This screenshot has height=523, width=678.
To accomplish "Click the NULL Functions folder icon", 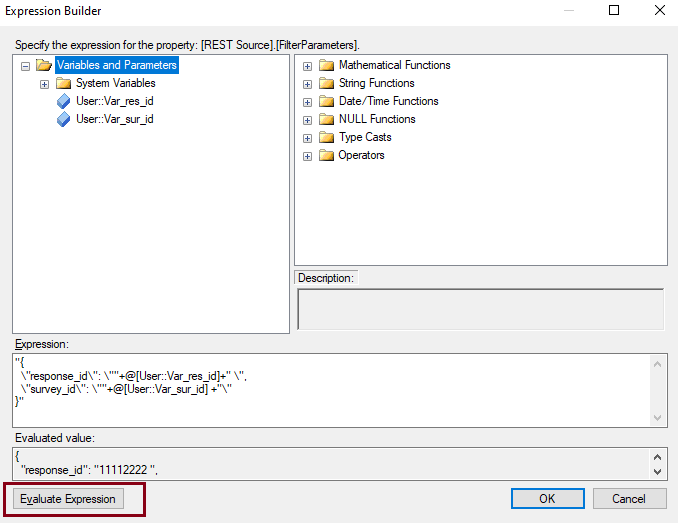I will 326,120.
